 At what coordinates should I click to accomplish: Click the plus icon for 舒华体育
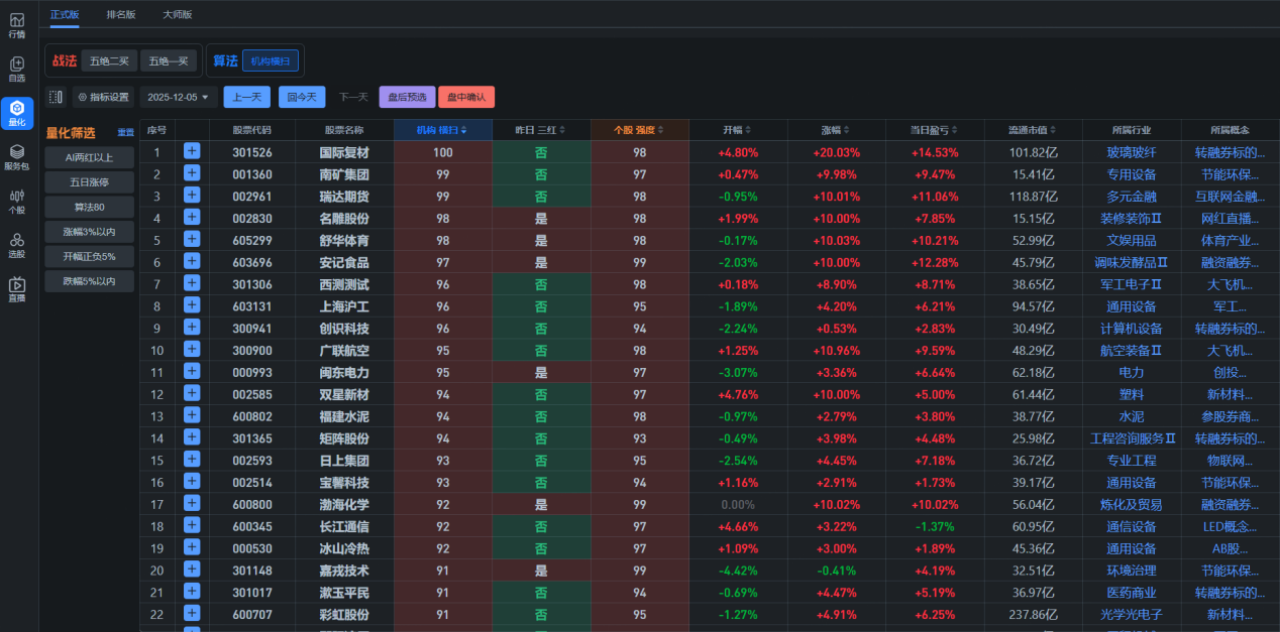[192, 240]
